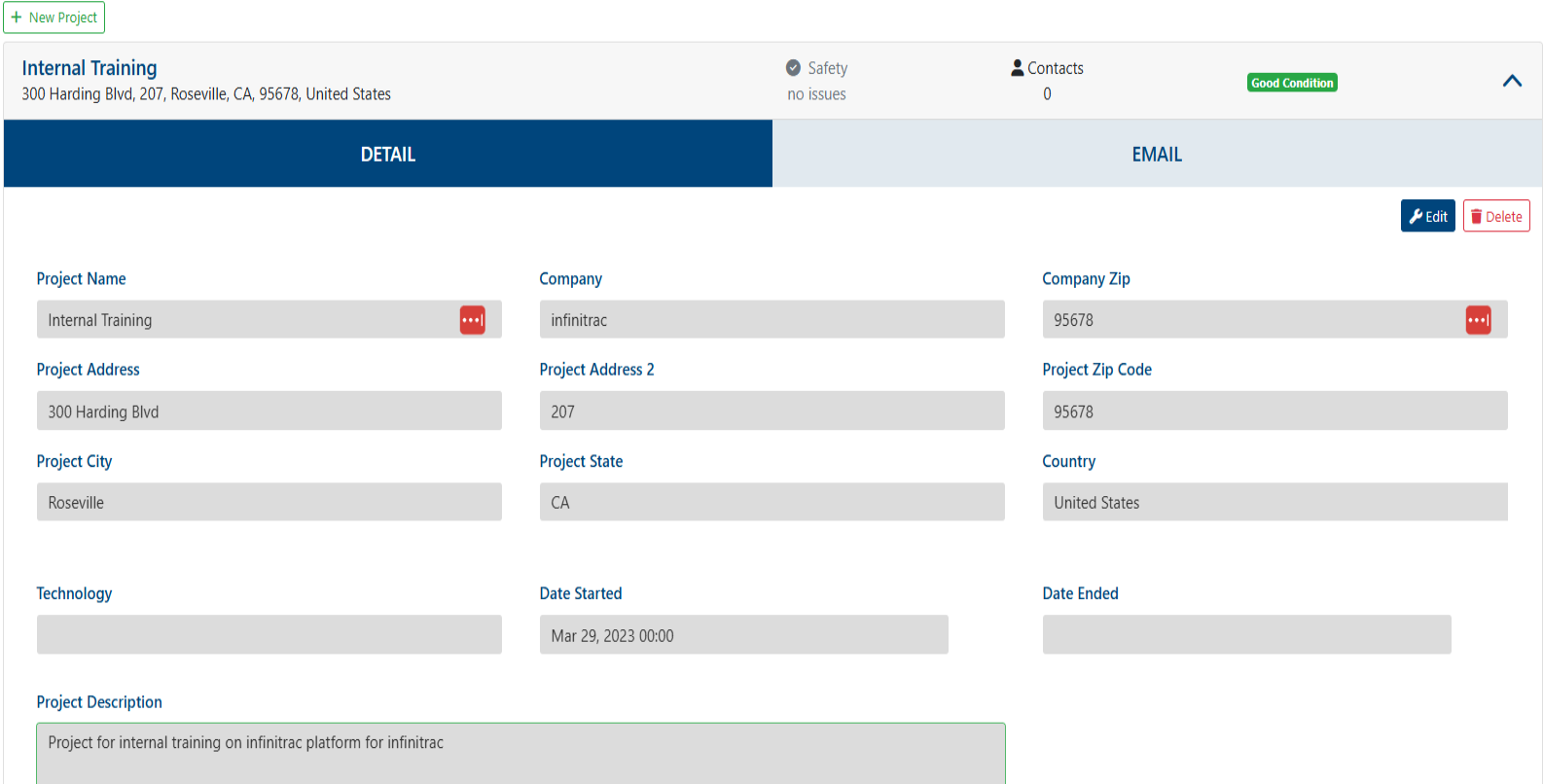Click the 'Project Description' label
Screen dimensions: 1543x784
coord(99,702)
